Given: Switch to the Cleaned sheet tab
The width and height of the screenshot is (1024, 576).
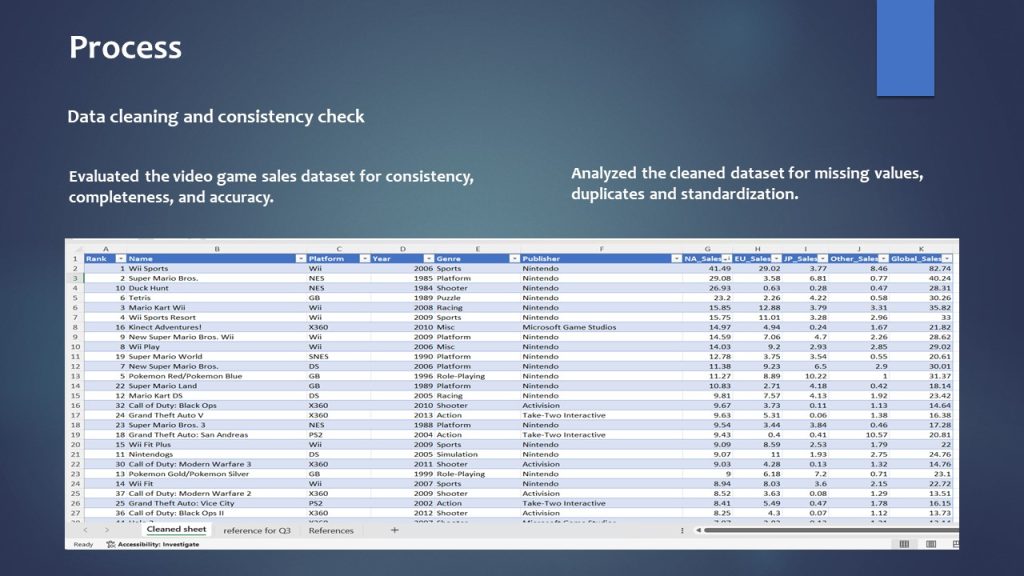Looking at the screenshot, I should pyautogui.click(x=176, y=530).
